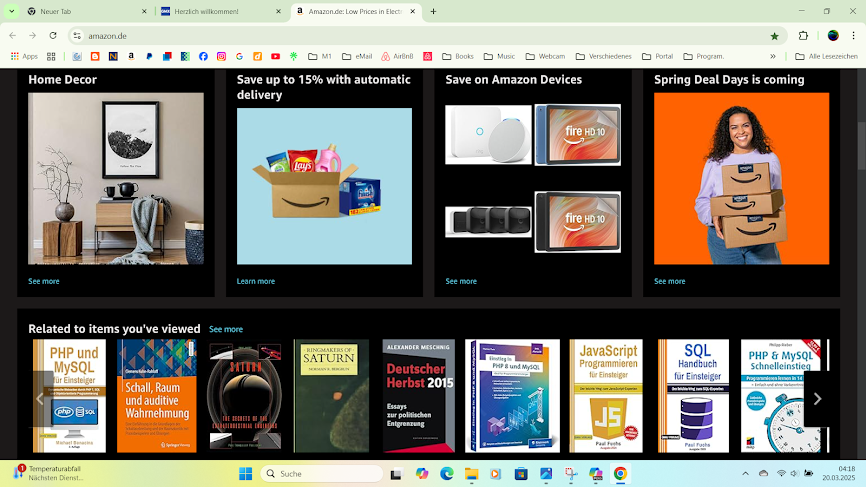Viewport: 866px width, 487px height.
Task: Show hidden bookmarks with the overflow chevron
Action: pyautogui.click(x=773, y=56)
